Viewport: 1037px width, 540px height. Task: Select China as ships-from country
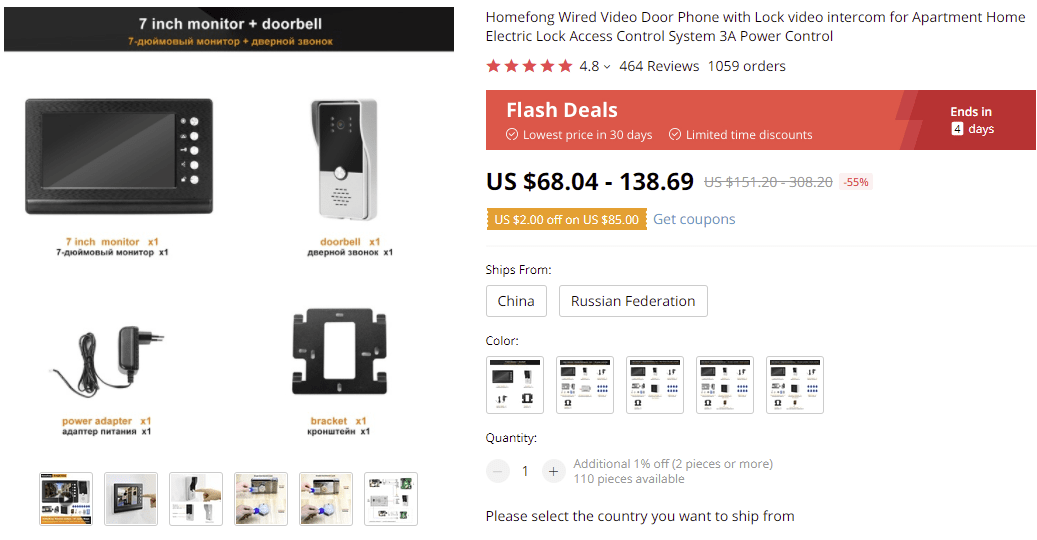point(516,301)
